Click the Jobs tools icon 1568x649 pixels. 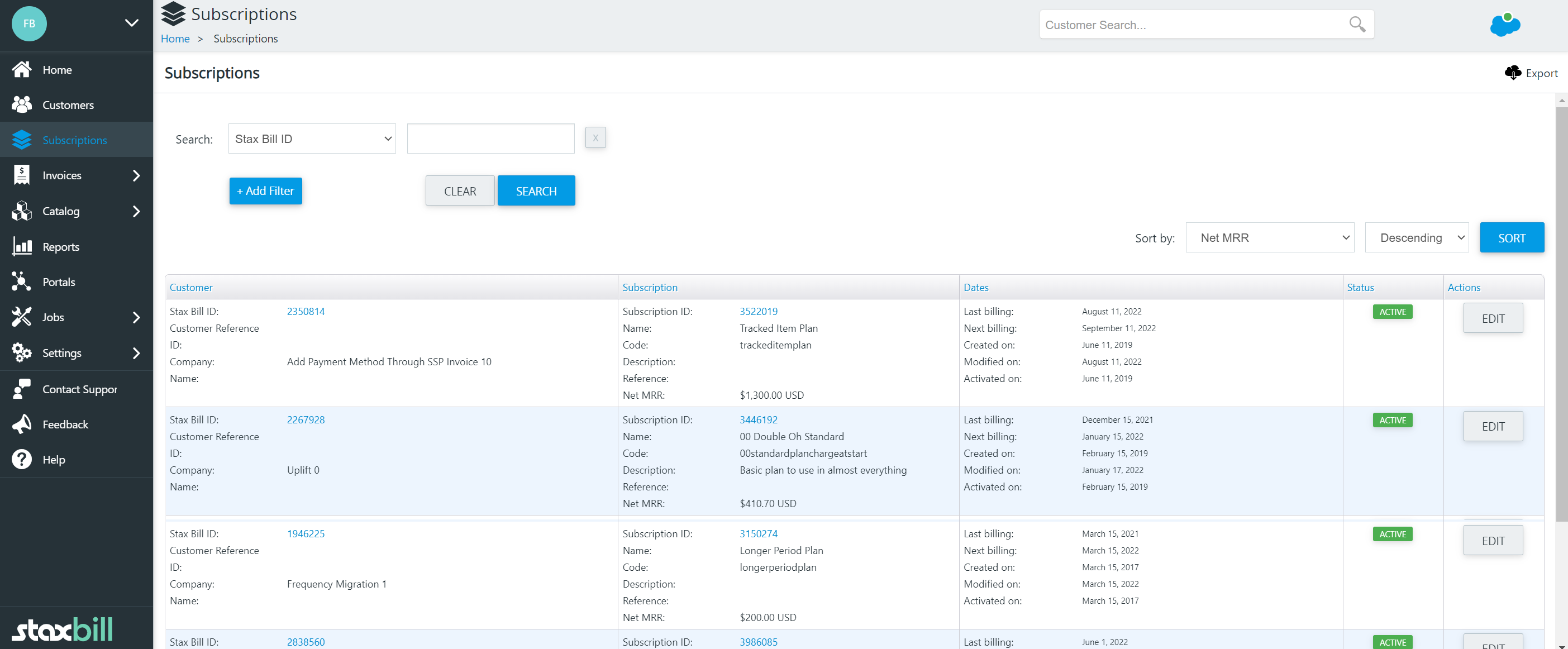coord(22,317)
